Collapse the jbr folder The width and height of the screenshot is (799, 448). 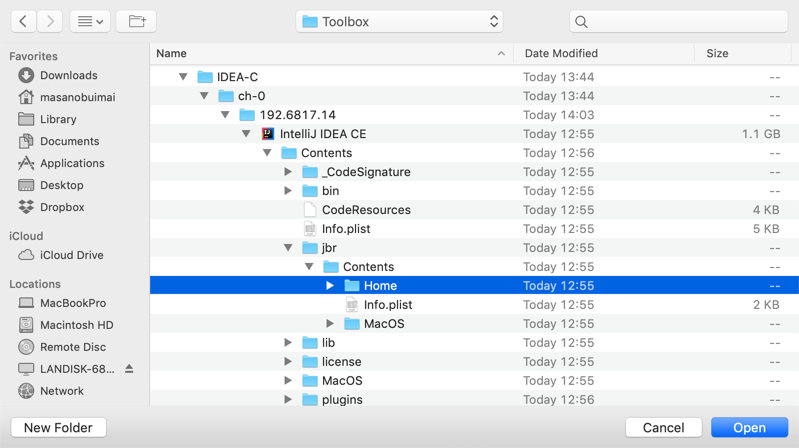288,248
